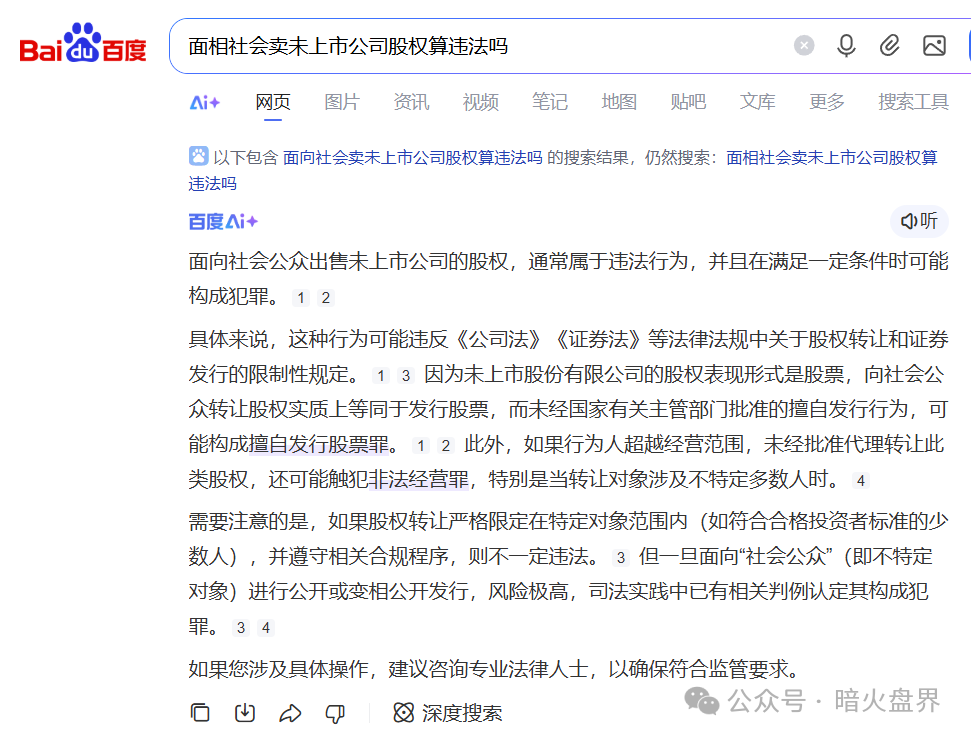Dislike the AI response with thumbs-down icon
Screen dimensions: 971x739
335,713
